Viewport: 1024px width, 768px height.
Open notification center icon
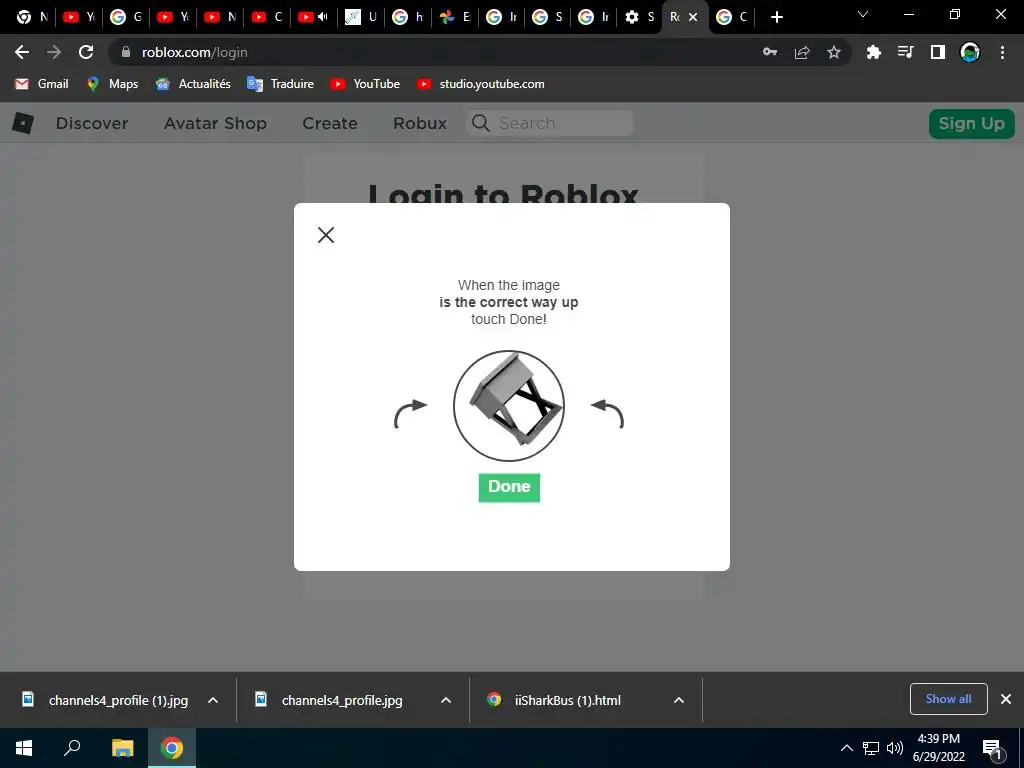[992, 748]
